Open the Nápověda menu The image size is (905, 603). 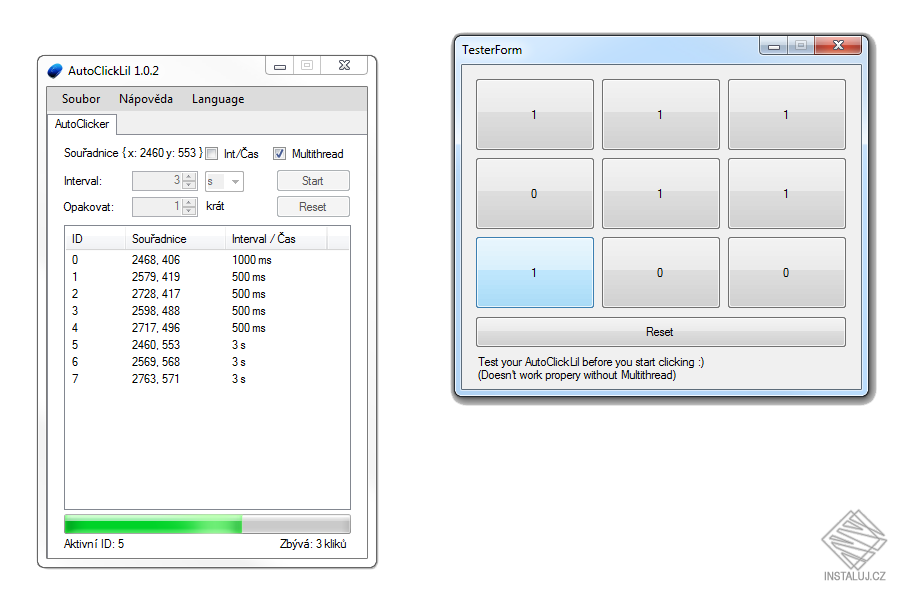click(146, 99)
